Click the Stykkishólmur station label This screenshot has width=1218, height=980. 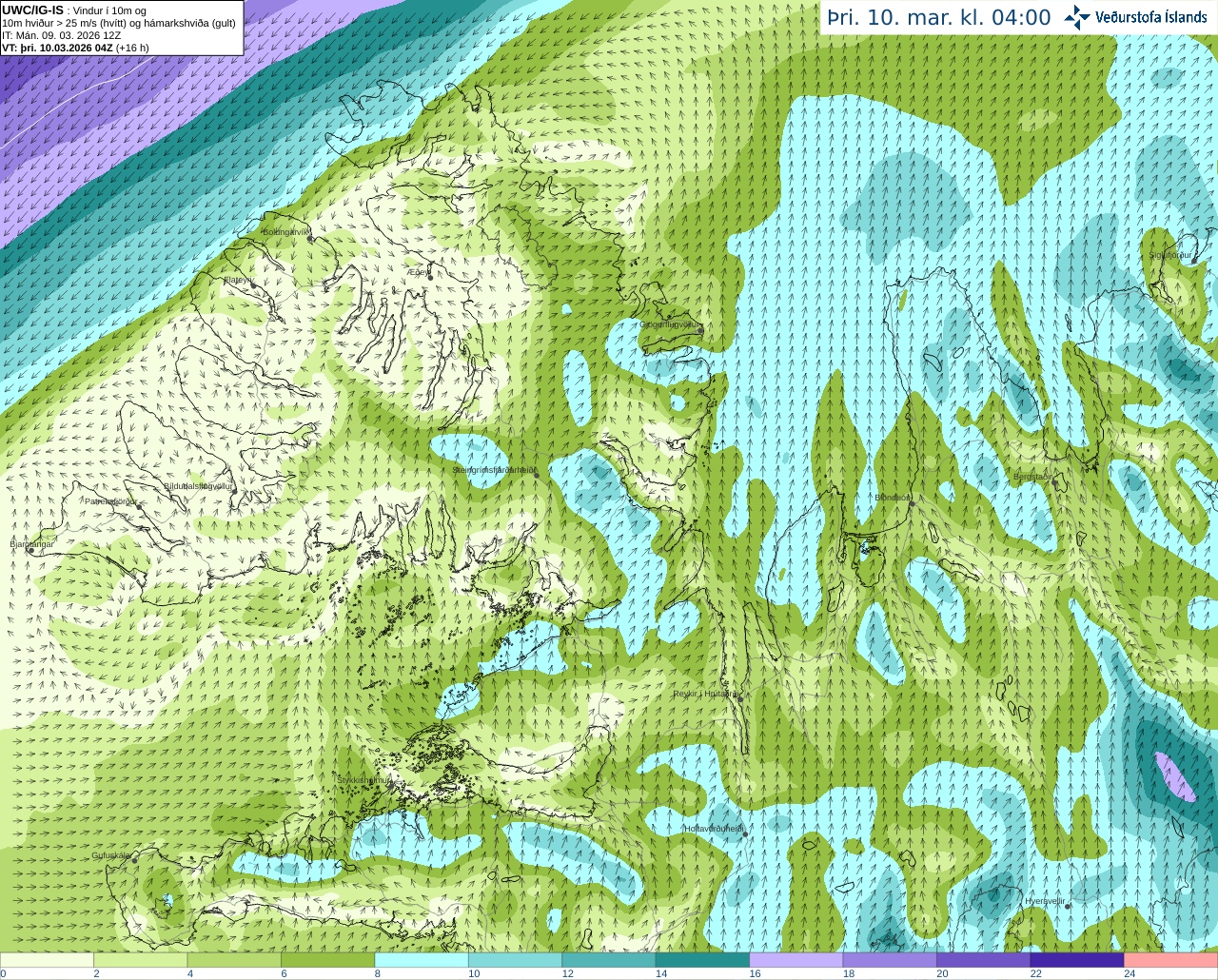pos(363,780)
